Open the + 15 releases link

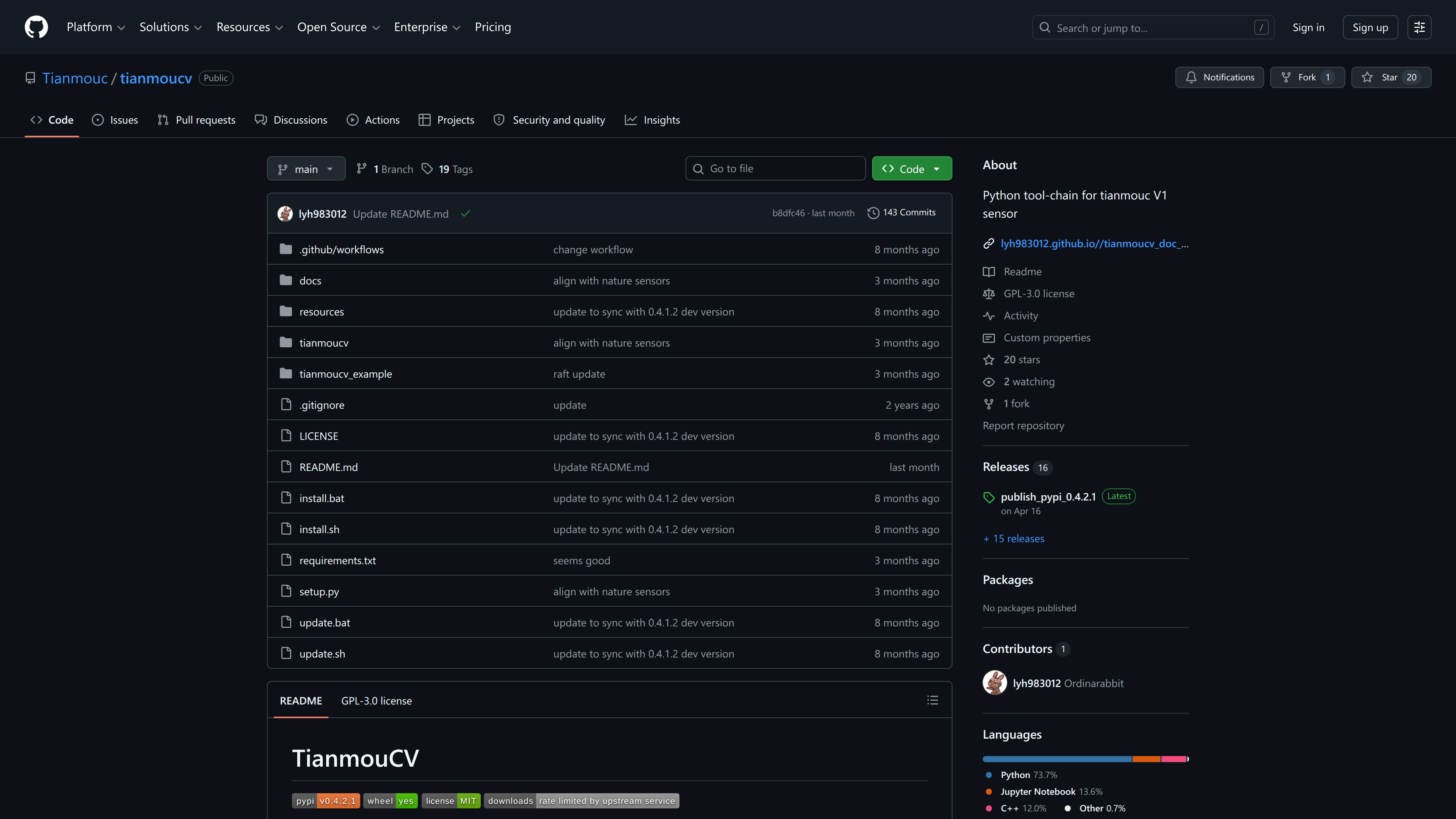[1014, 539]
